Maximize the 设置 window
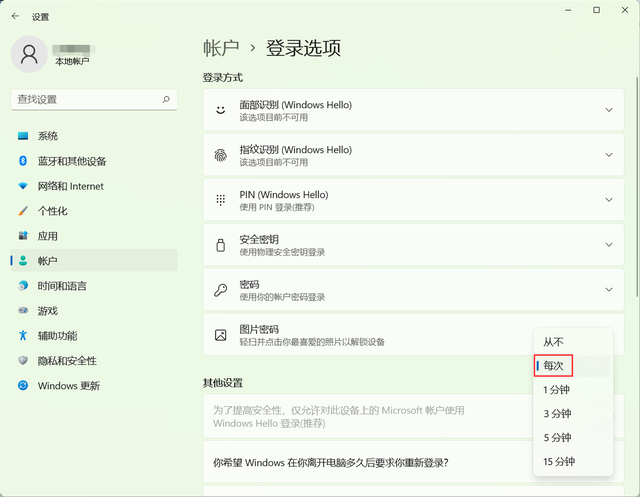 pos(596,10)
